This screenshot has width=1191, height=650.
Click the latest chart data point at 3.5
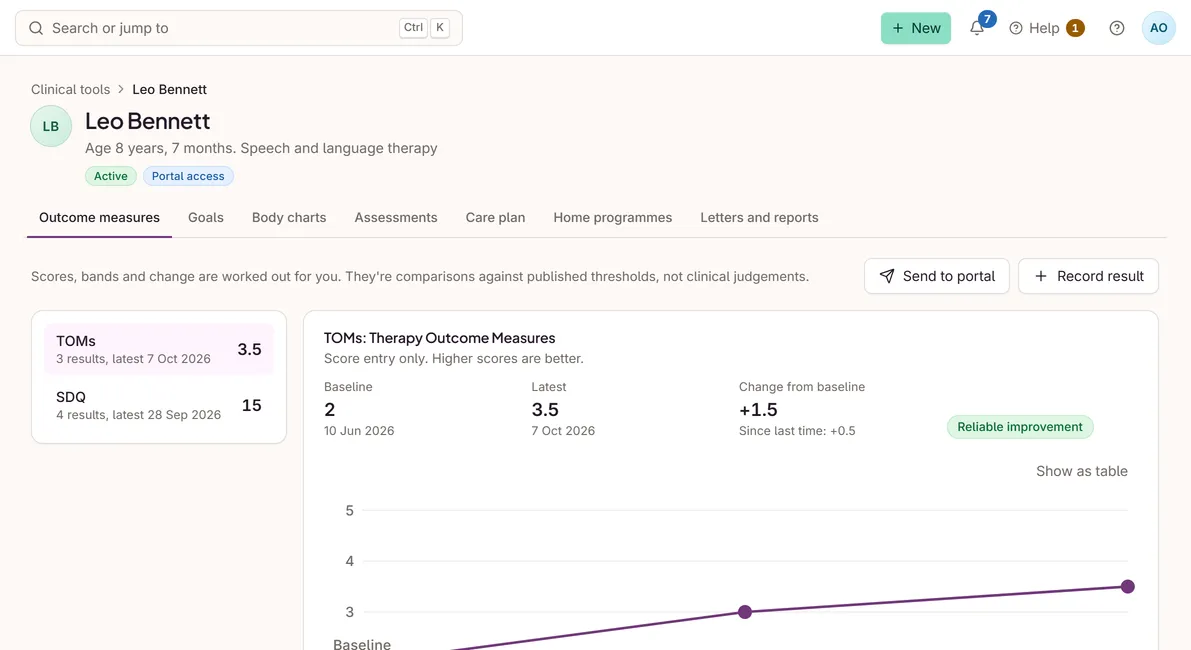coord(1127,586)
